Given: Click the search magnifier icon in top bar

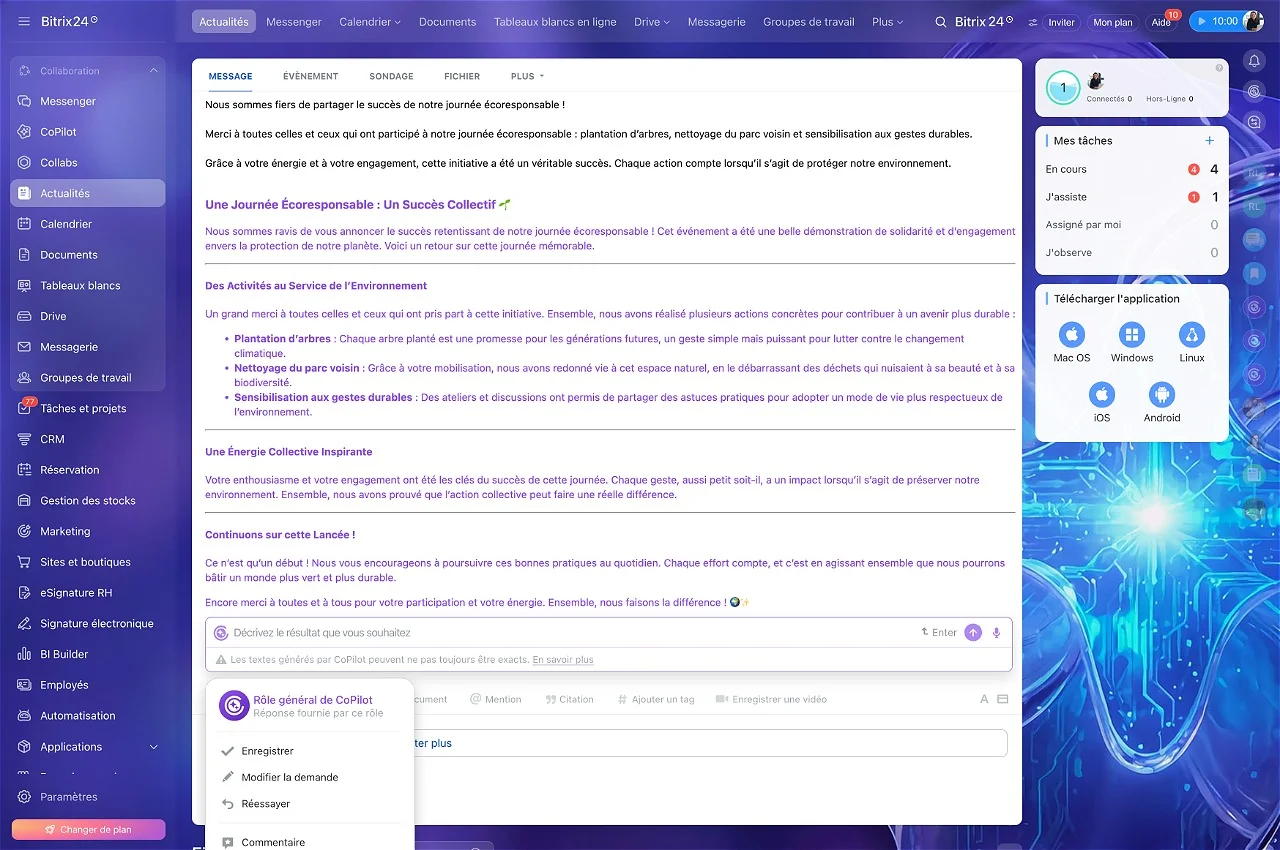Looking at the screenshot, I should point(940,22).
